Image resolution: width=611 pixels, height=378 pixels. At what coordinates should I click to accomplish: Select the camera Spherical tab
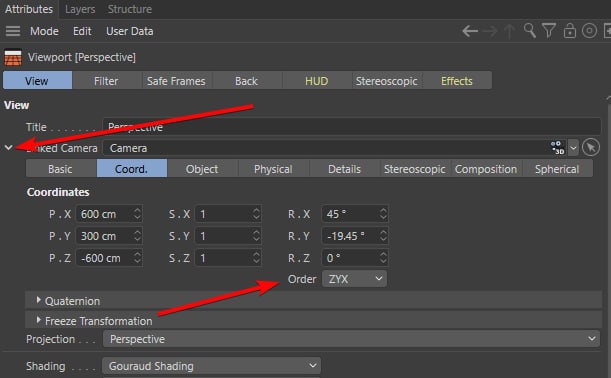pyautogui.click(x=557, y=169)
